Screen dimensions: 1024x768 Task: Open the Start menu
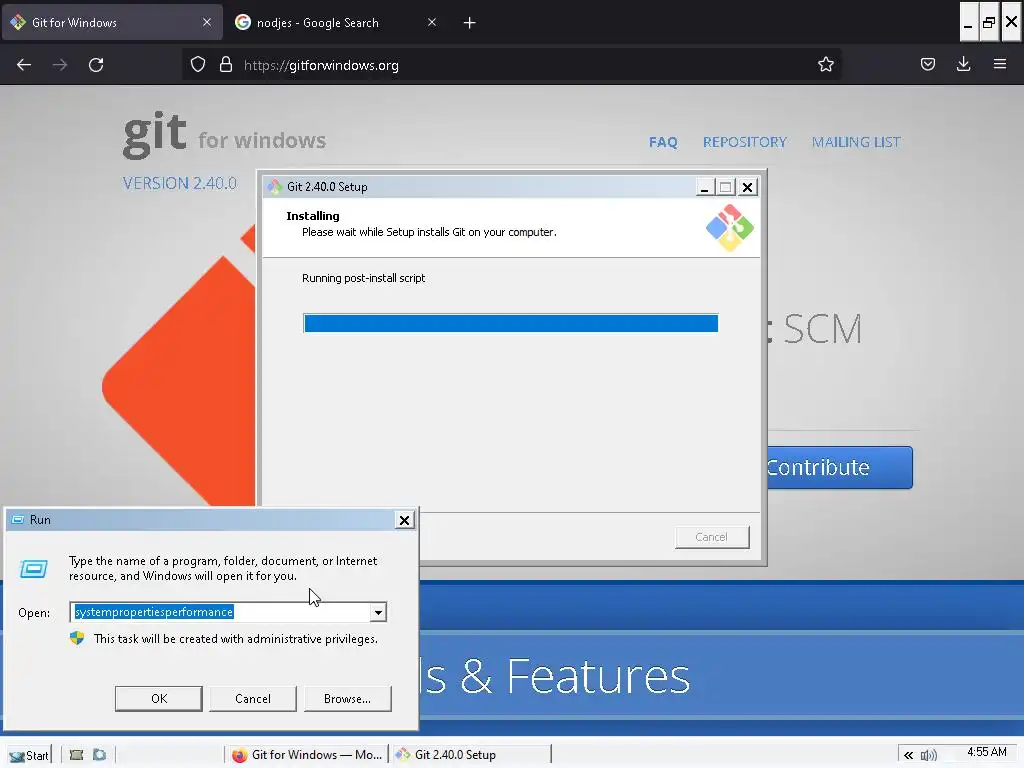click(x=29, y=755)
